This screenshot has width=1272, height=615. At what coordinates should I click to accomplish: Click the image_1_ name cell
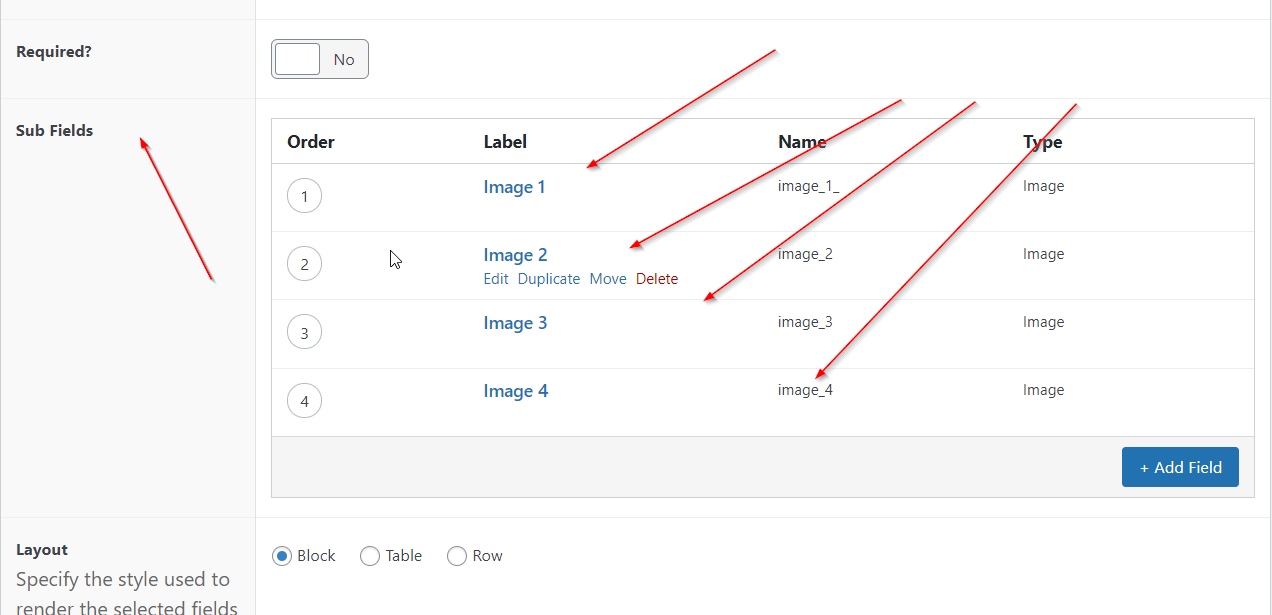[808, 186]
